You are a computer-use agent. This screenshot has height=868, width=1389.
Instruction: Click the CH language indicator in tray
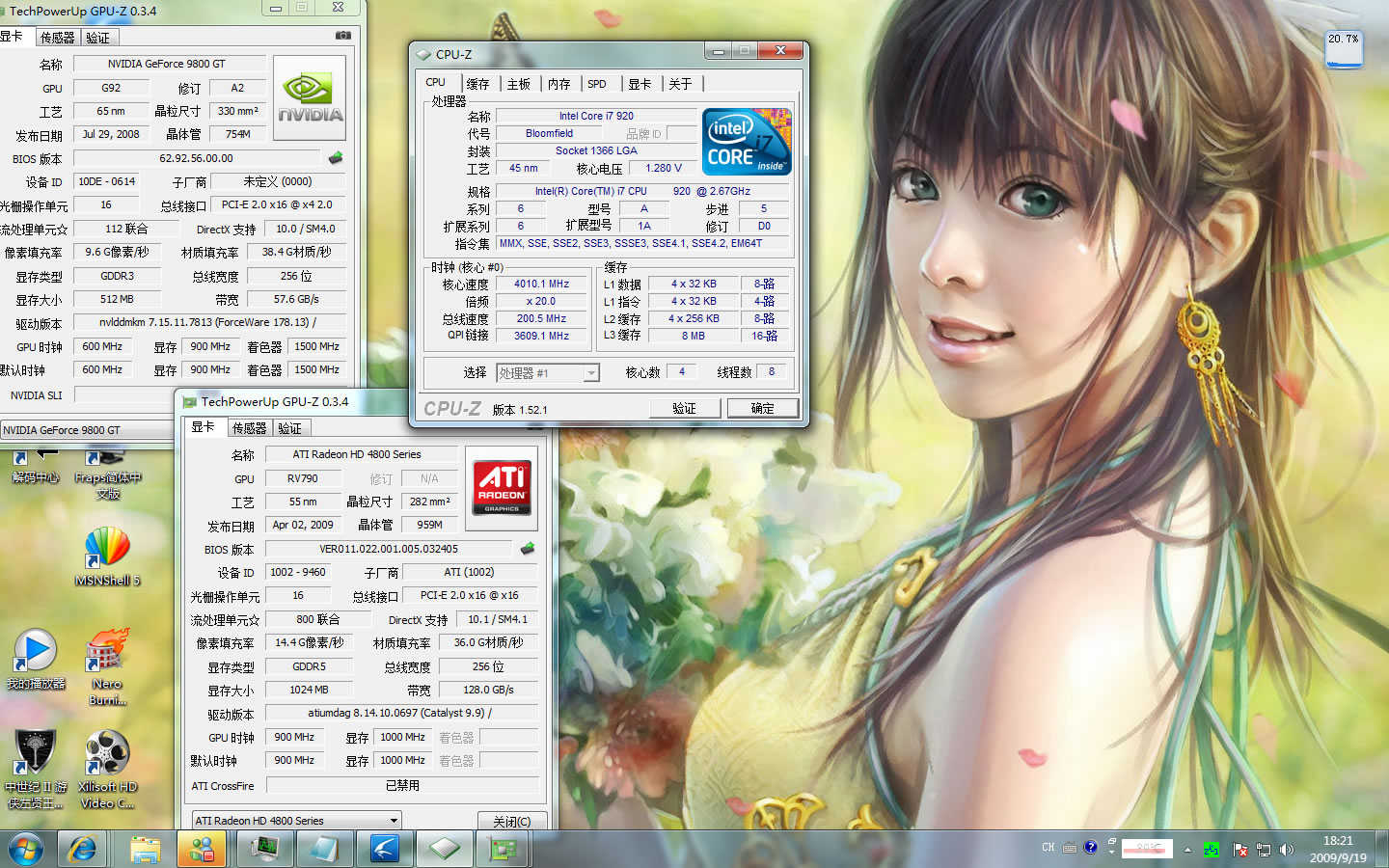[x=1049, y=848]
